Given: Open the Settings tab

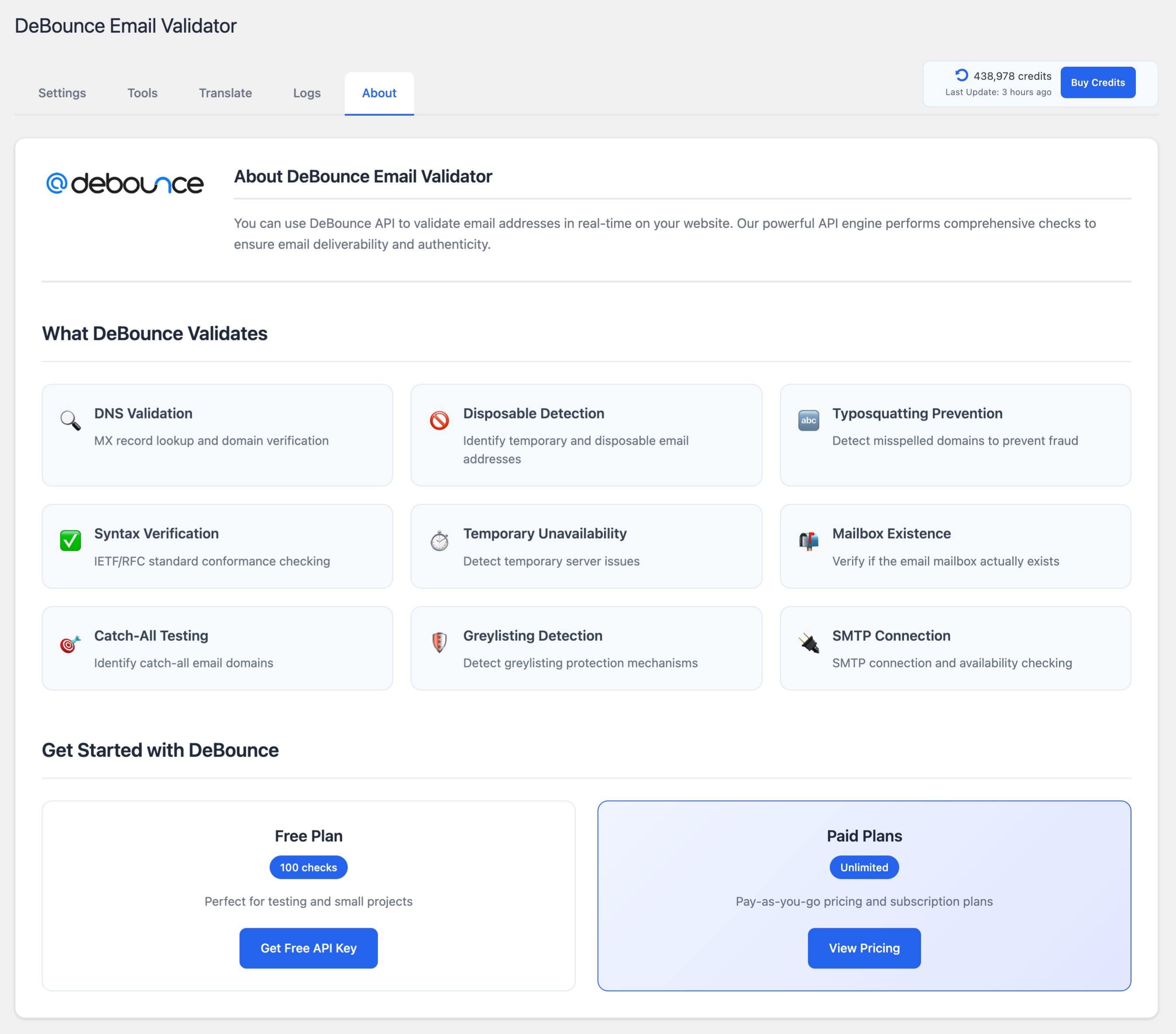Looking at the screenshot, I should coord(62,93).
